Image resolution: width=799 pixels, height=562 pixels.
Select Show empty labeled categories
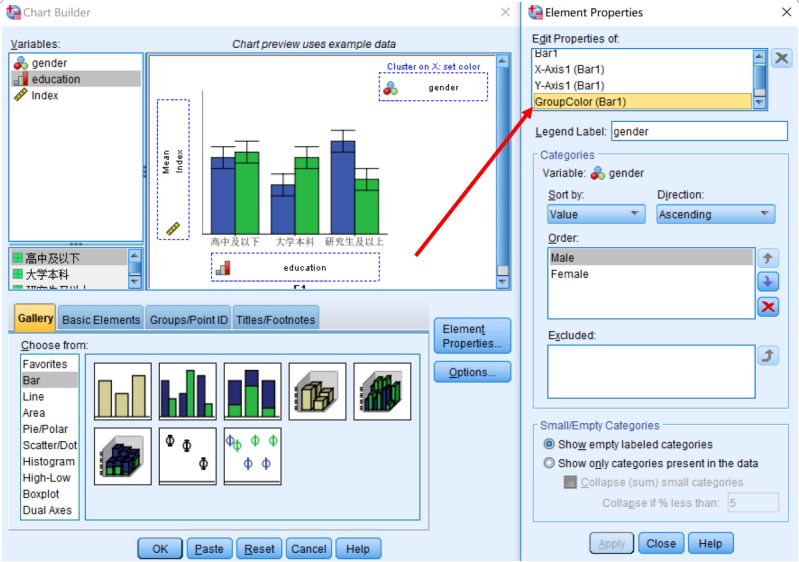point(549,444)
